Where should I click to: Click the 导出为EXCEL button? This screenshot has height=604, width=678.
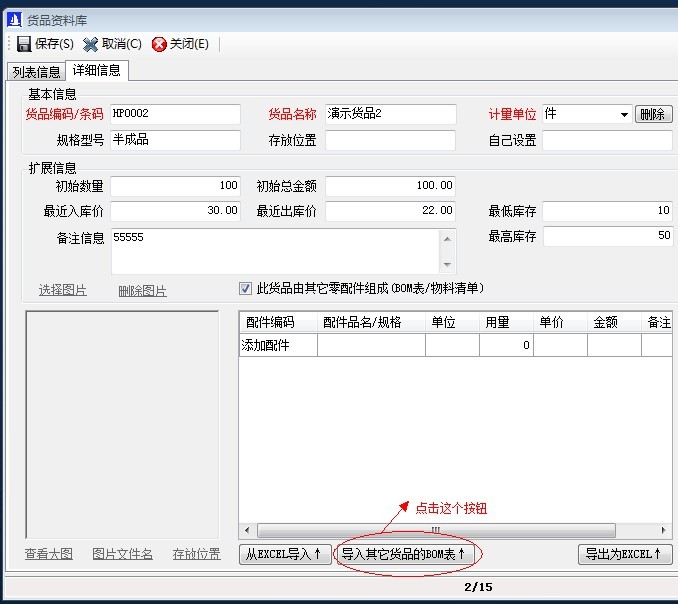point(624,554)
